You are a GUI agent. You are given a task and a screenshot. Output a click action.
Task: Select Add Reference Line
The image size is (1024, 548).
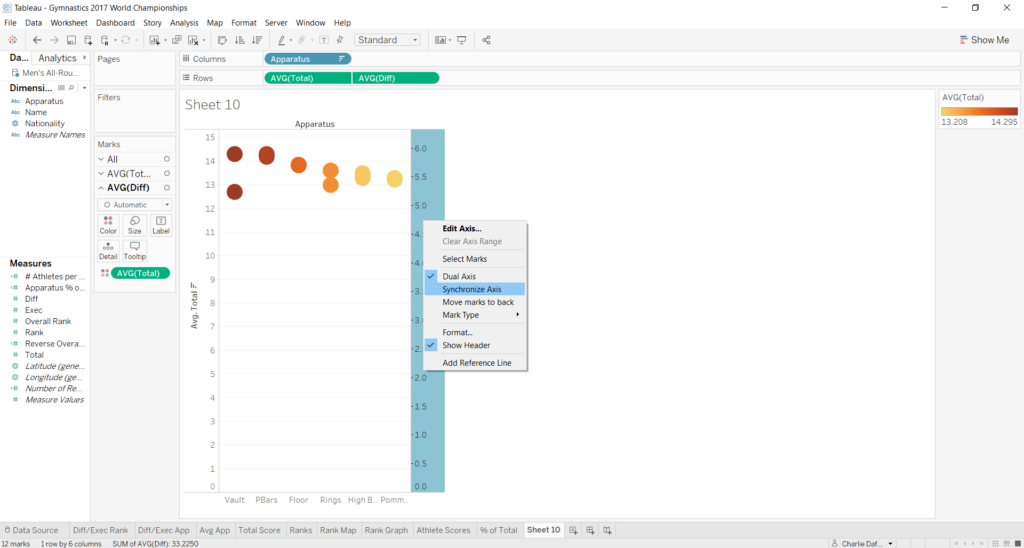475,363
